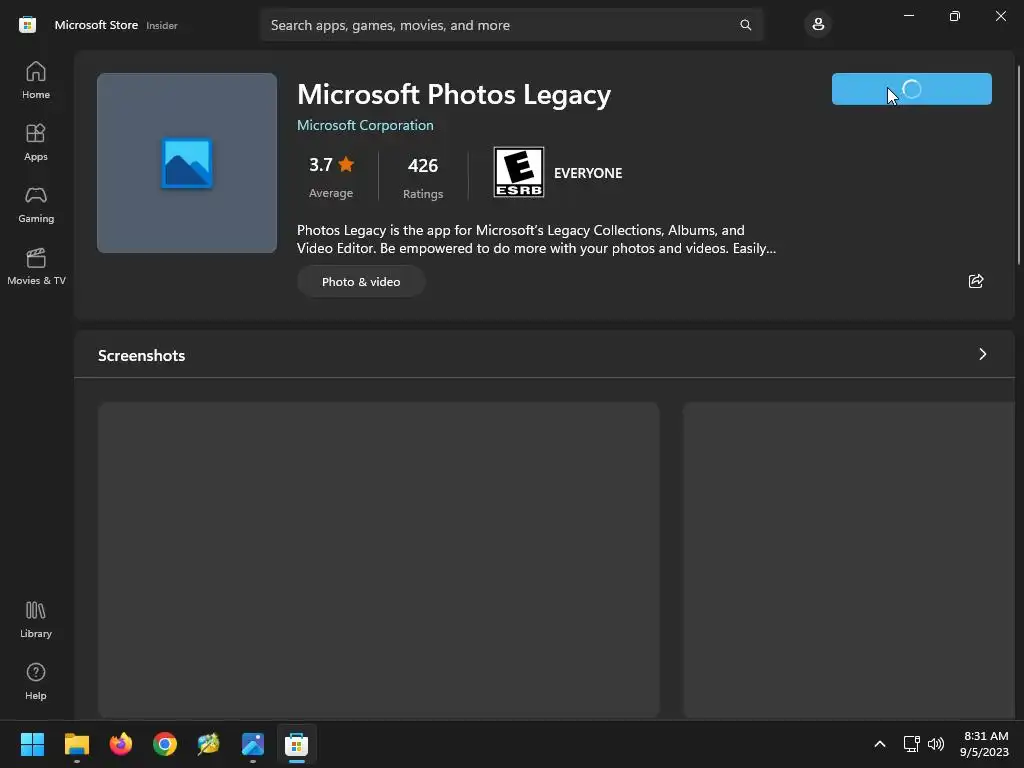
Task: Open the clock and date flyout
Action: [985, 744]
